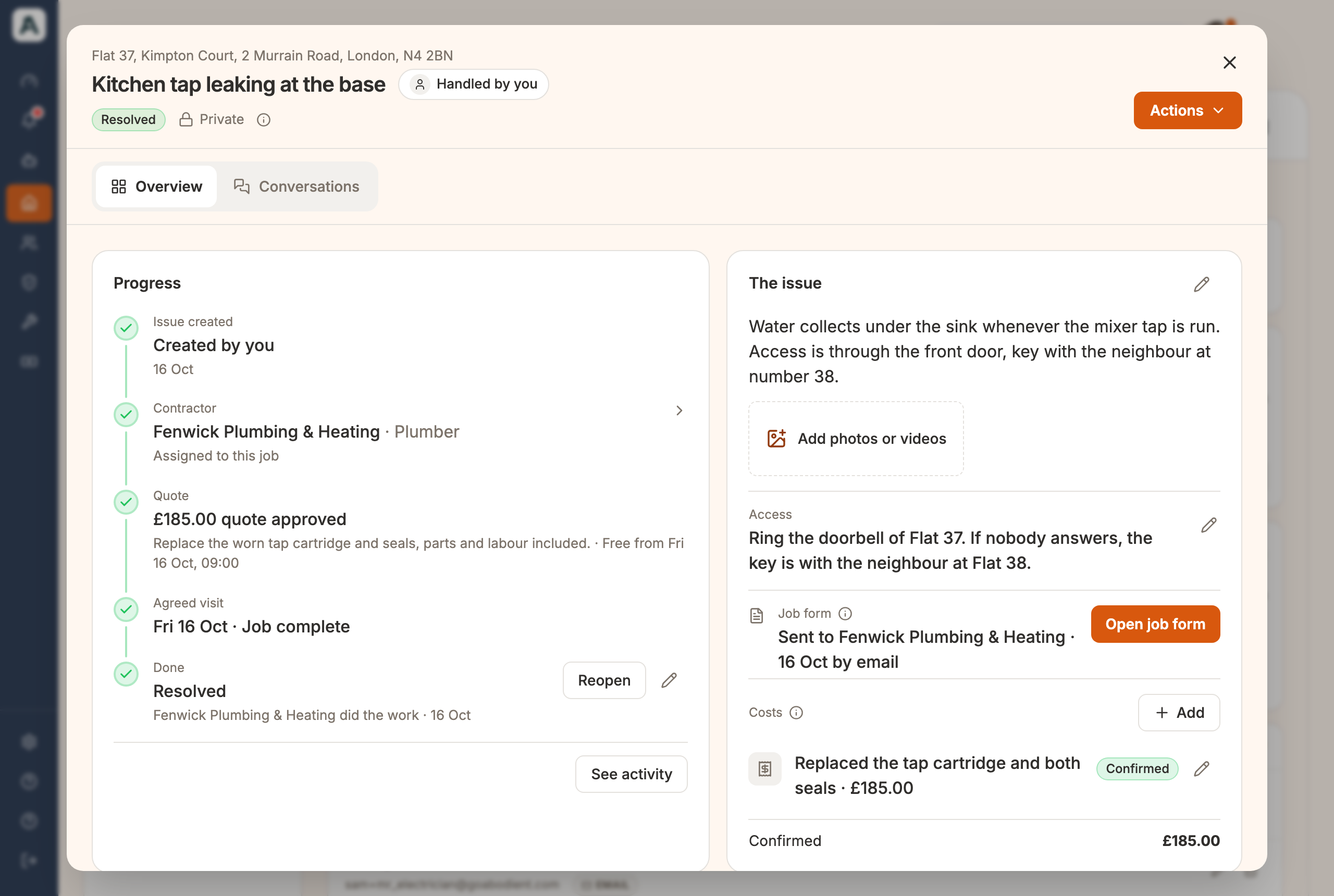Click the Job form info icon
The width and height of the screenshot is (1334, 896).
click(x=845, y=613)
